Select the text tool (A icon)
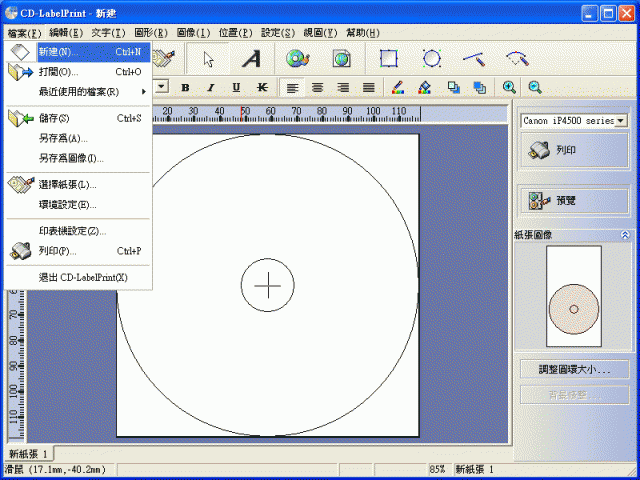This screenshot has width=640, height=480. click(x=251, y=59)
